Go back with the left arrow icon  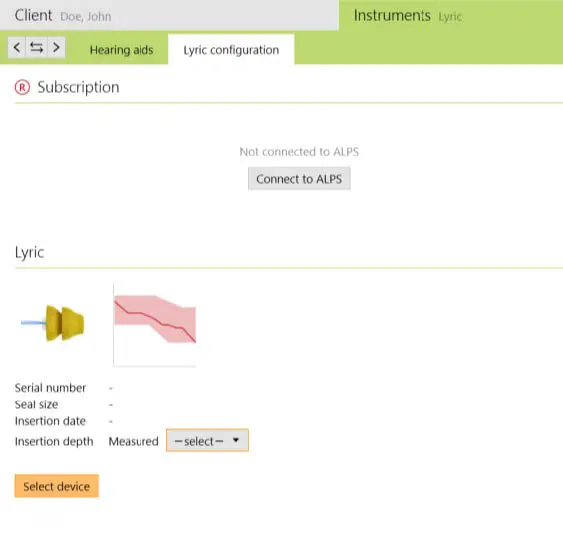tap(17, 47)
